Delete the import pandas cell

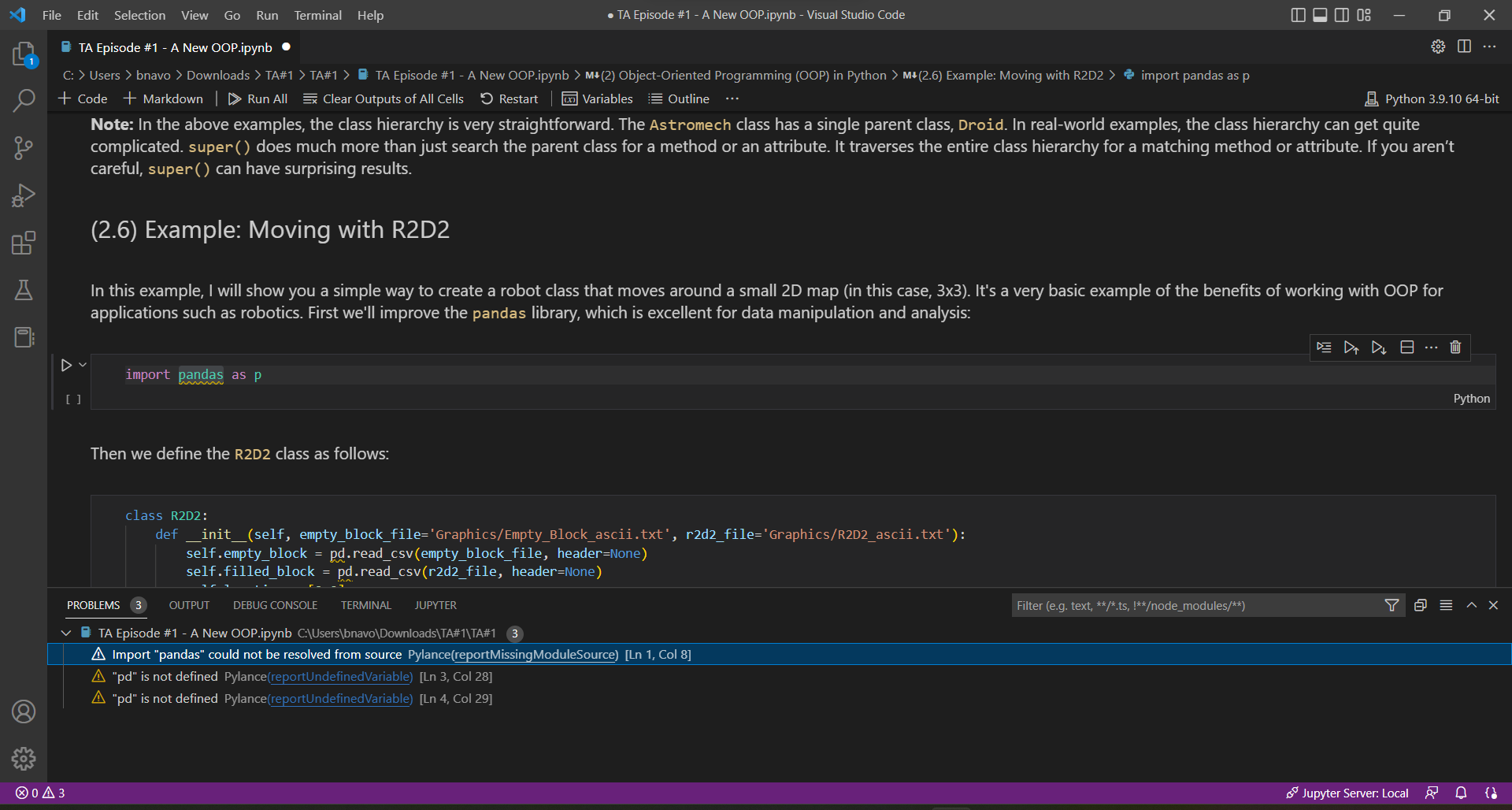click(x=1455, y=347)
